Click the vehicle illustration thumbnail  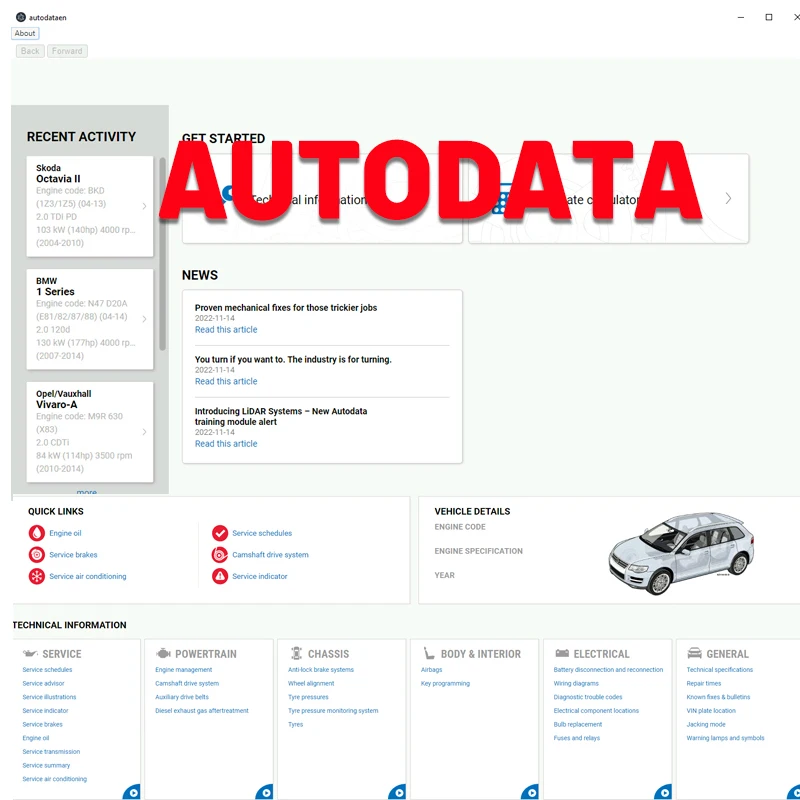(x=681, y=554)
